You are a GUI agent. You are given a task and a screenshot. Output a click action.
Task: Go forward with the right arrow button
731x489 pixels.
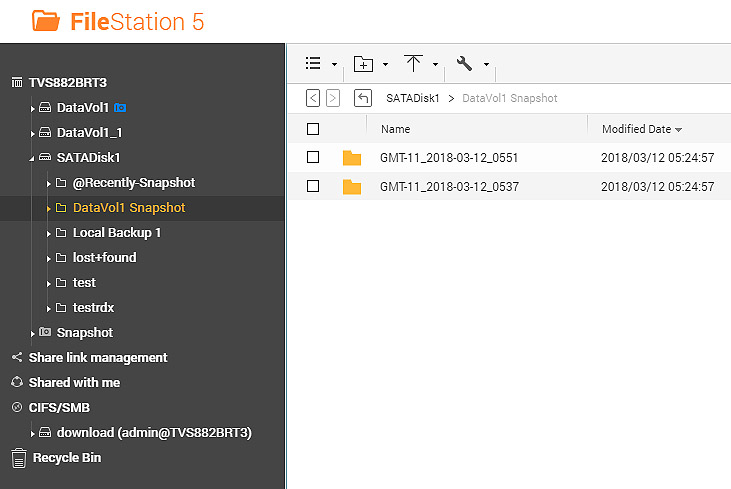coord(333,98)
